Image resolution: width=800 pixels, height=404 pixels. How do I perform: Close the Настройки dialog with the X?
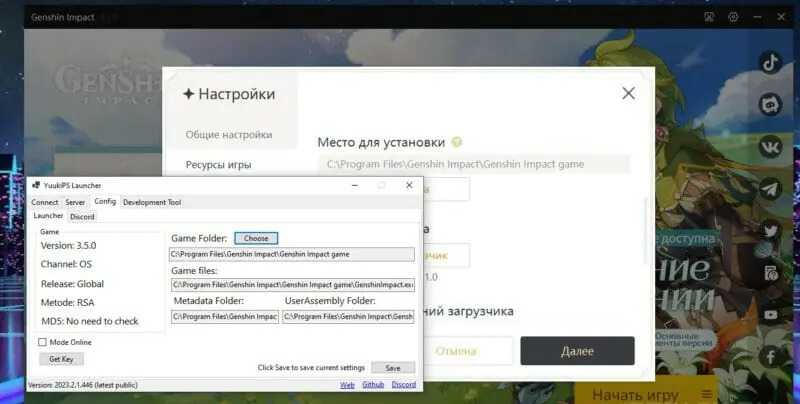(629, 93)
